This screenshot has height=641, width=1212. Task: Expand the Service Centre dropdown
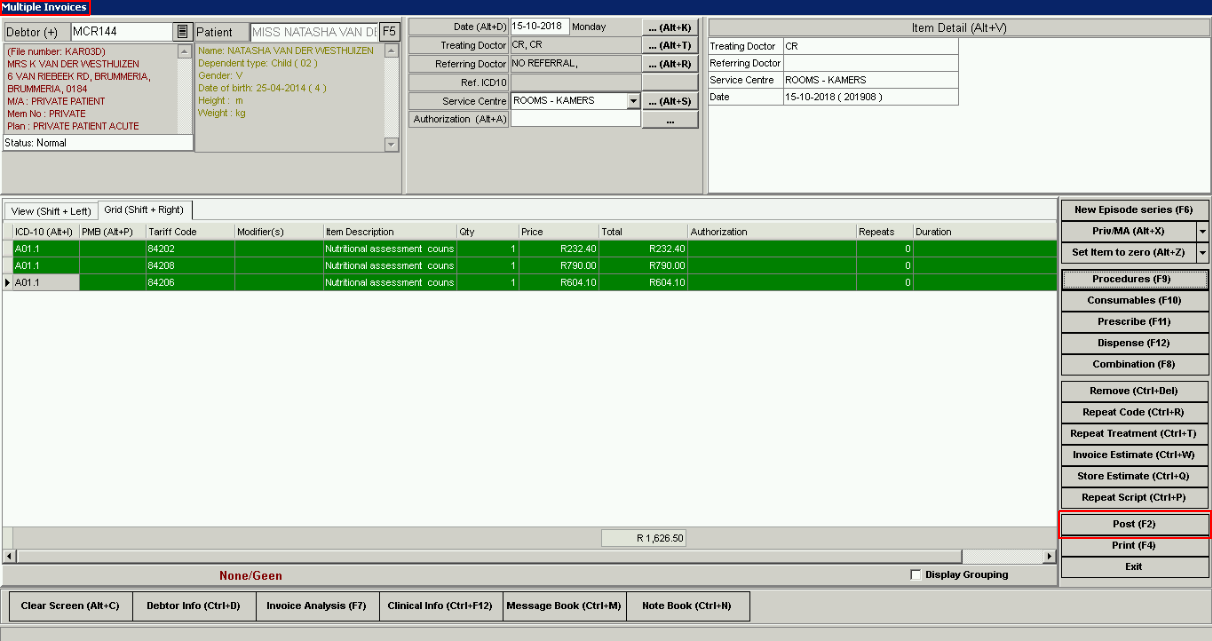[x=633, y=101]
